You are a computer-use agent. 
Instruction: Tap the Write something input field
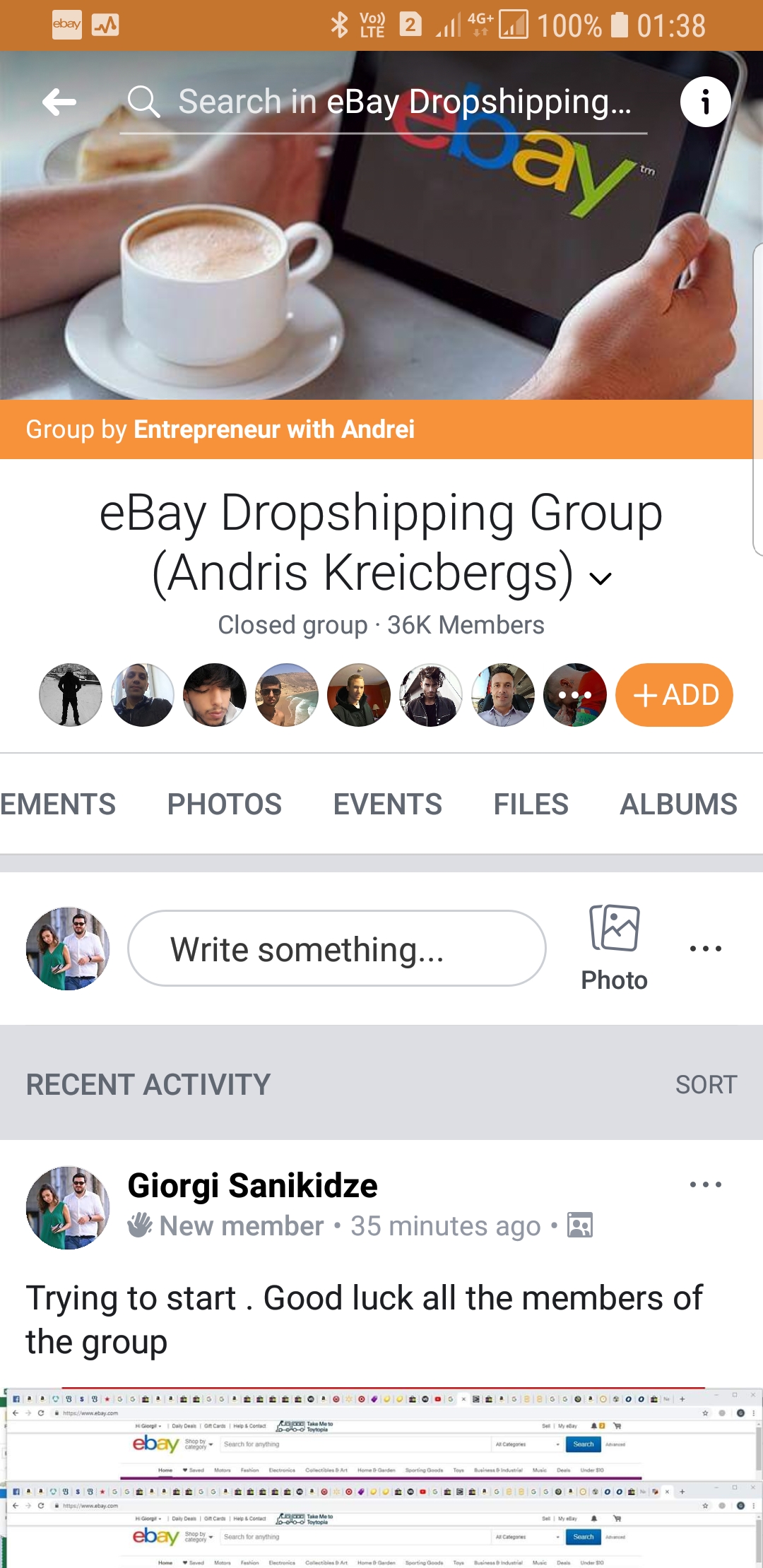pos(336,949)
